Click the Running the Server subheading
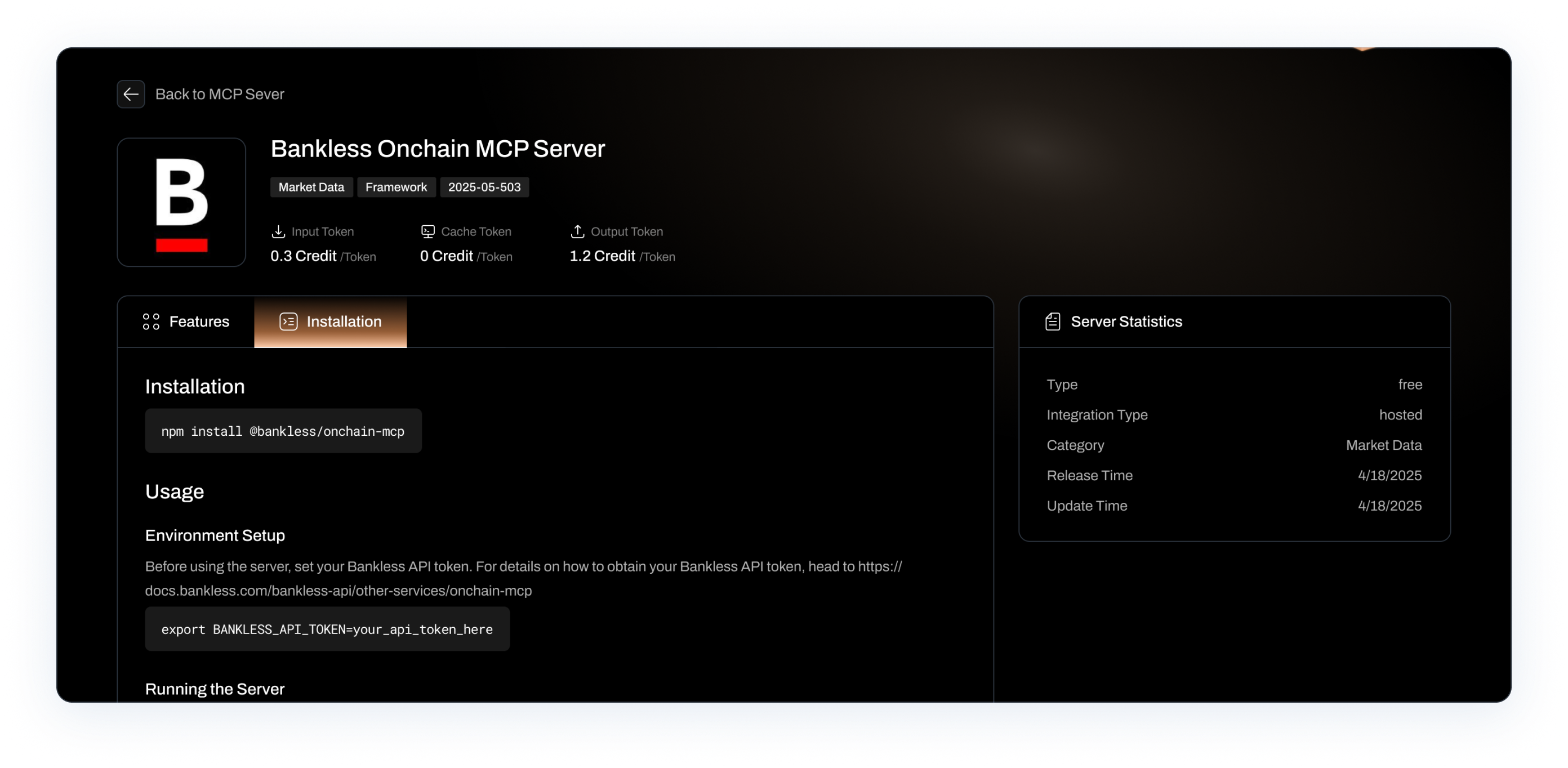This screenshot has width=1568, height=768. (215, 690)
